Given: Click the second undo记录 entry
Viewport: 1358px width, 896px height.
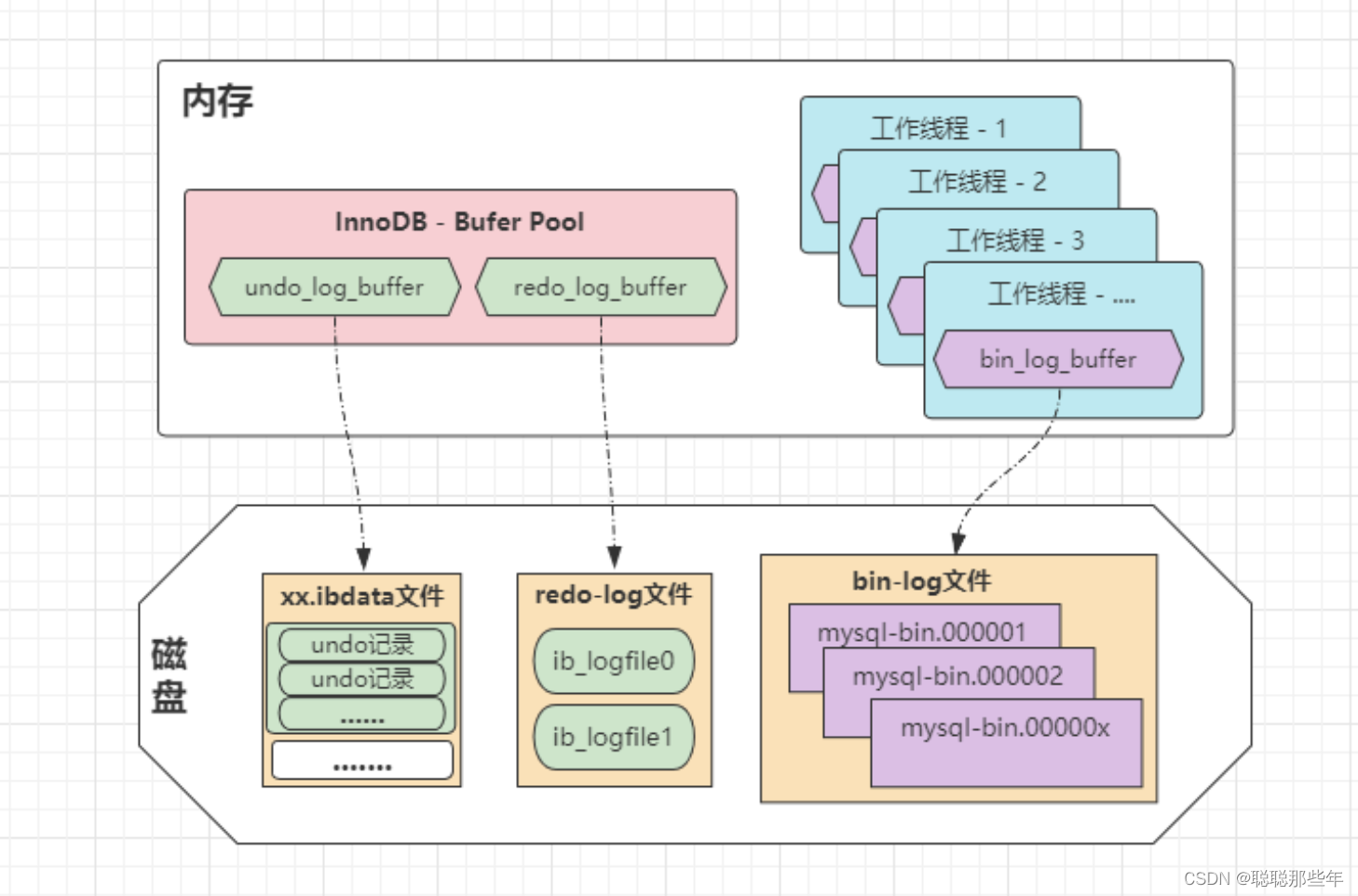Looking at the screenshot, I should point(360,679).
